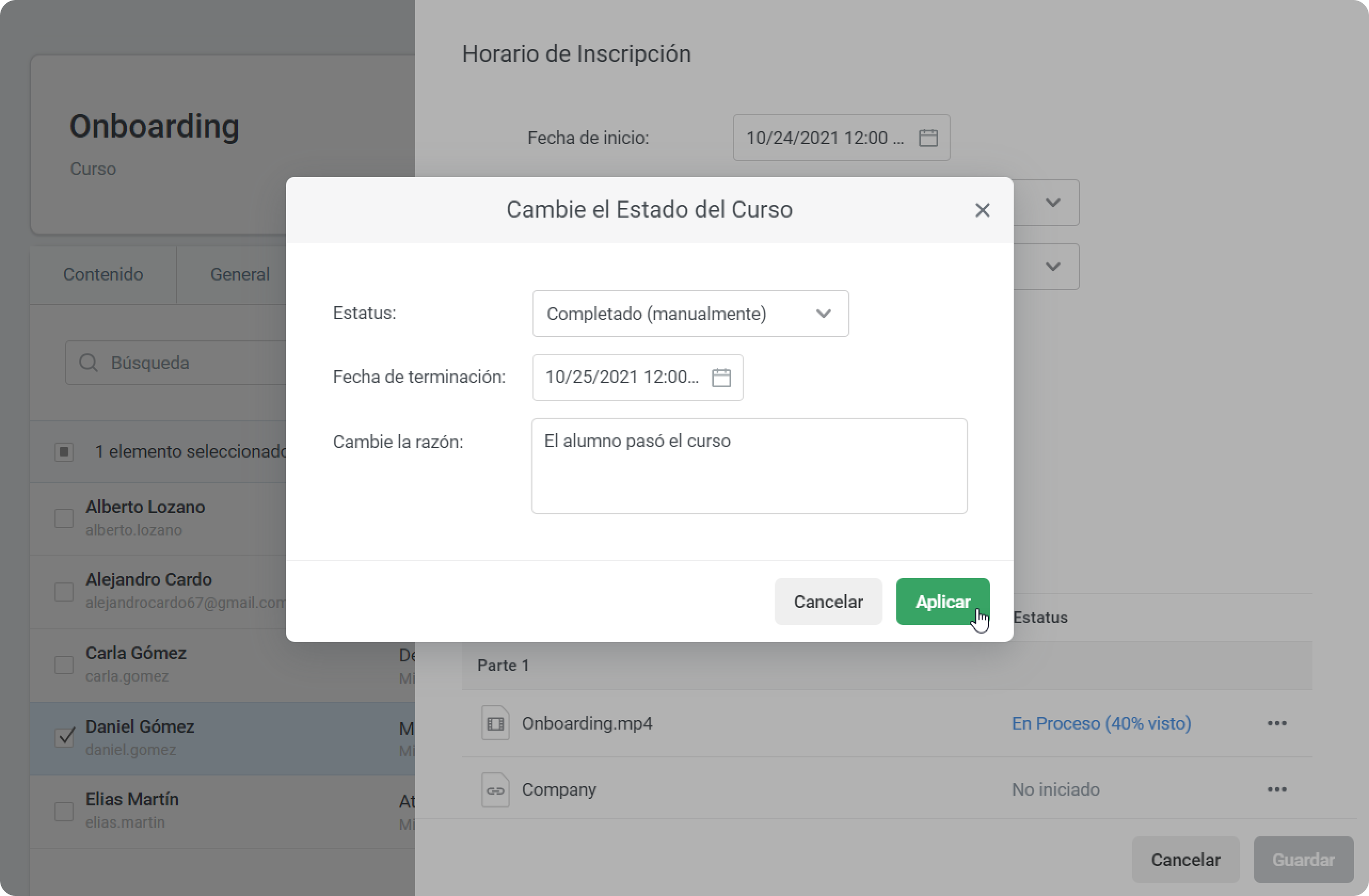Check the Alberto Lozano checkbox
Viewport: 1369px width, 896px height.
click(x=64, y=518)
